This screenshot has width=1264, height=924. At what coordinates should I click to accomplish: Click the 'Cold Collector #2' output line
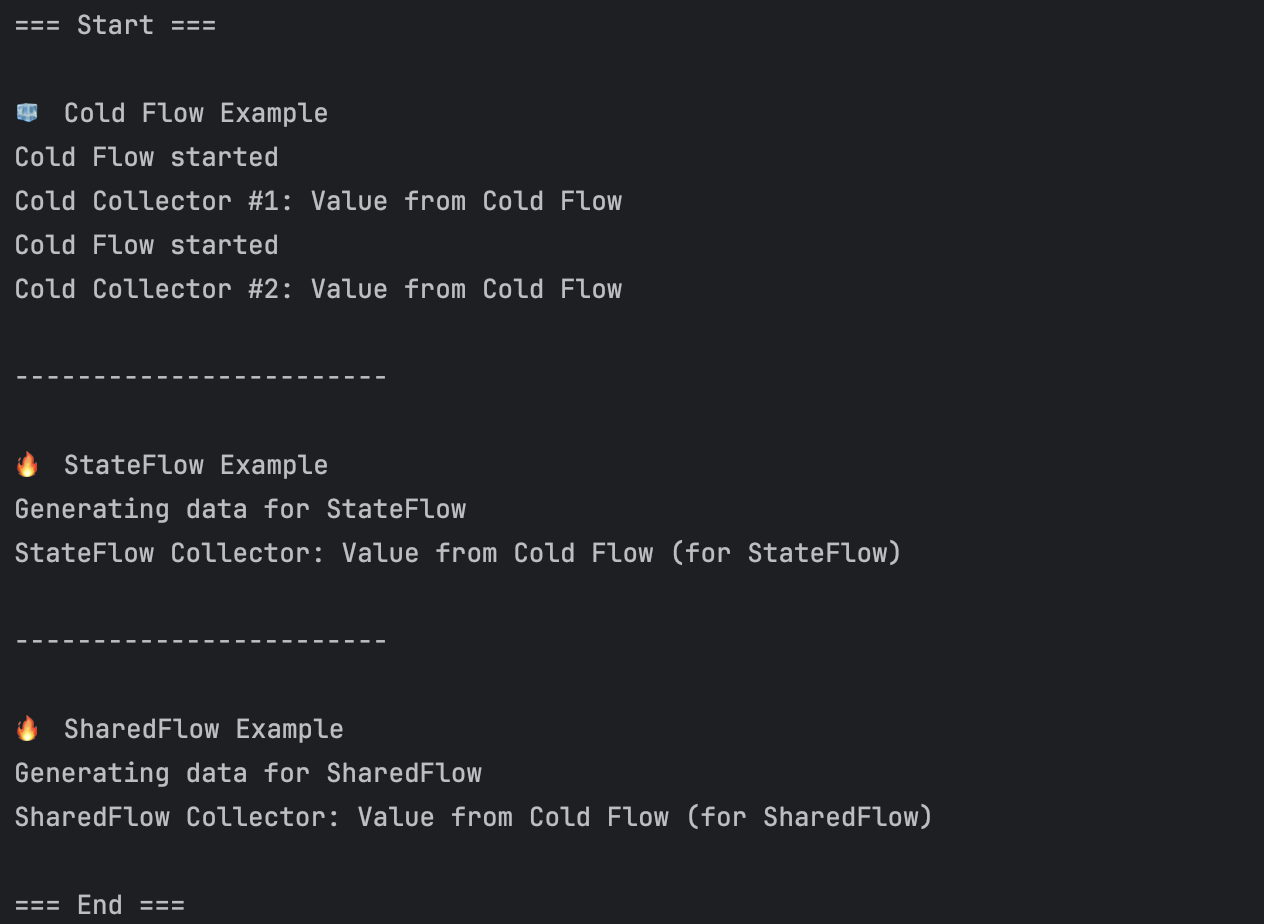pyautogui.click(x=318, y=289)
